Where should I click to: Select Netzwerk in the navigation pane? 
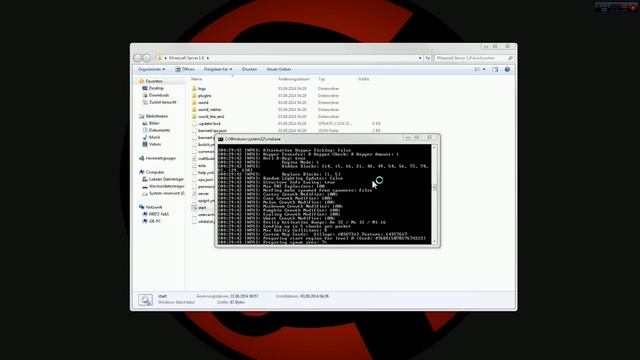(151, 207)
